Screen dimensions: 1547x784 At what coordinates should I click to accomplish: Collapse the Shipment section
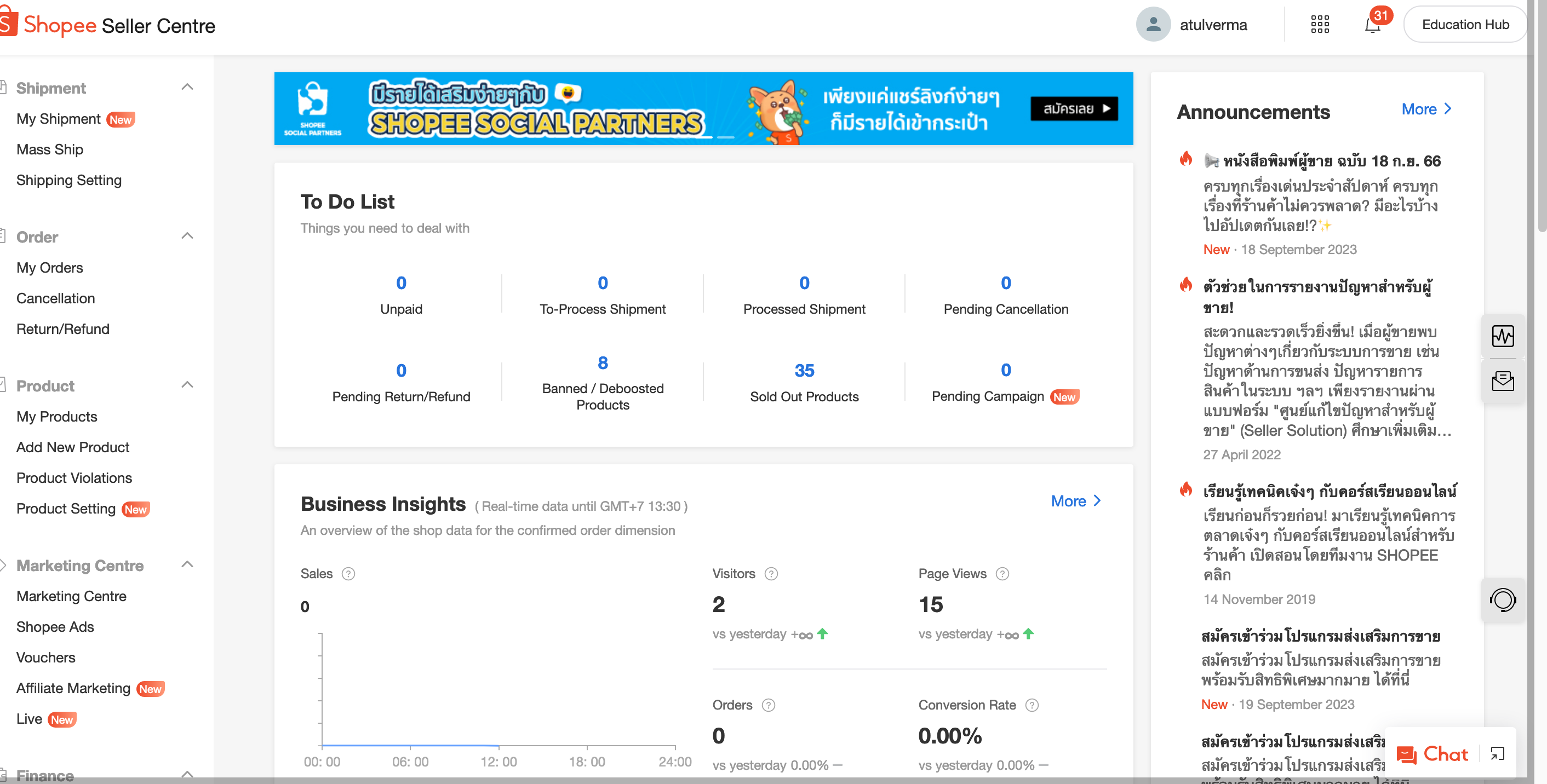point(187,87)
